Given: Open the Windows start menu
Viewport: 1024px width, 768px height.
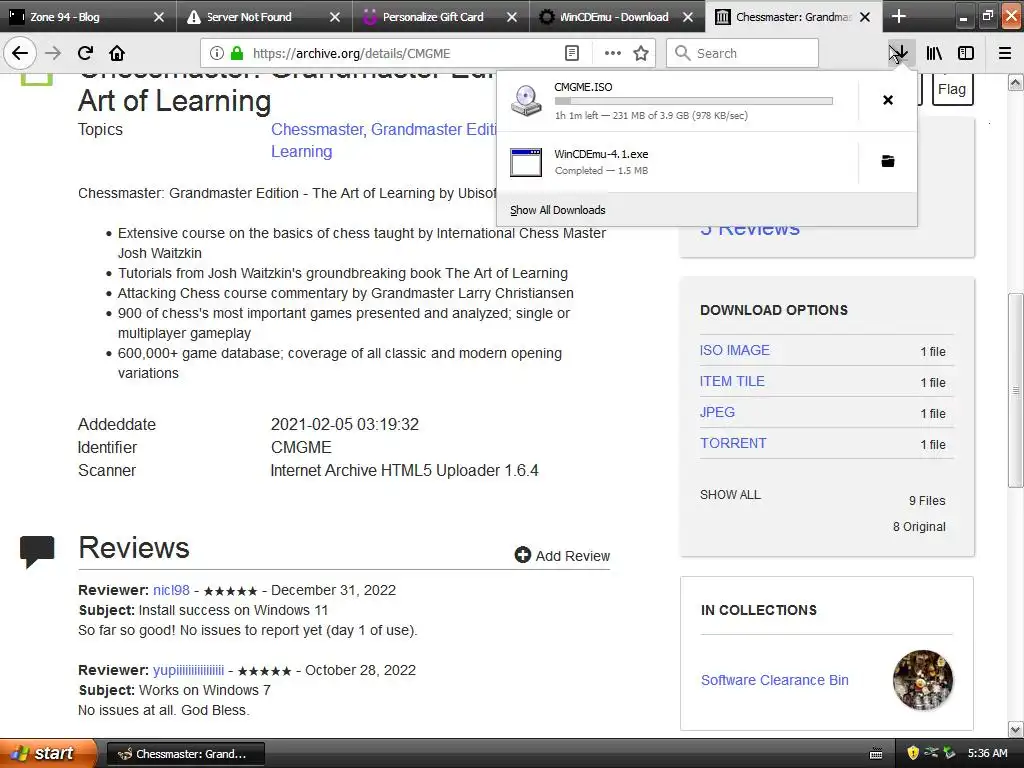Looking at the screenshot, I should [48, 753].
